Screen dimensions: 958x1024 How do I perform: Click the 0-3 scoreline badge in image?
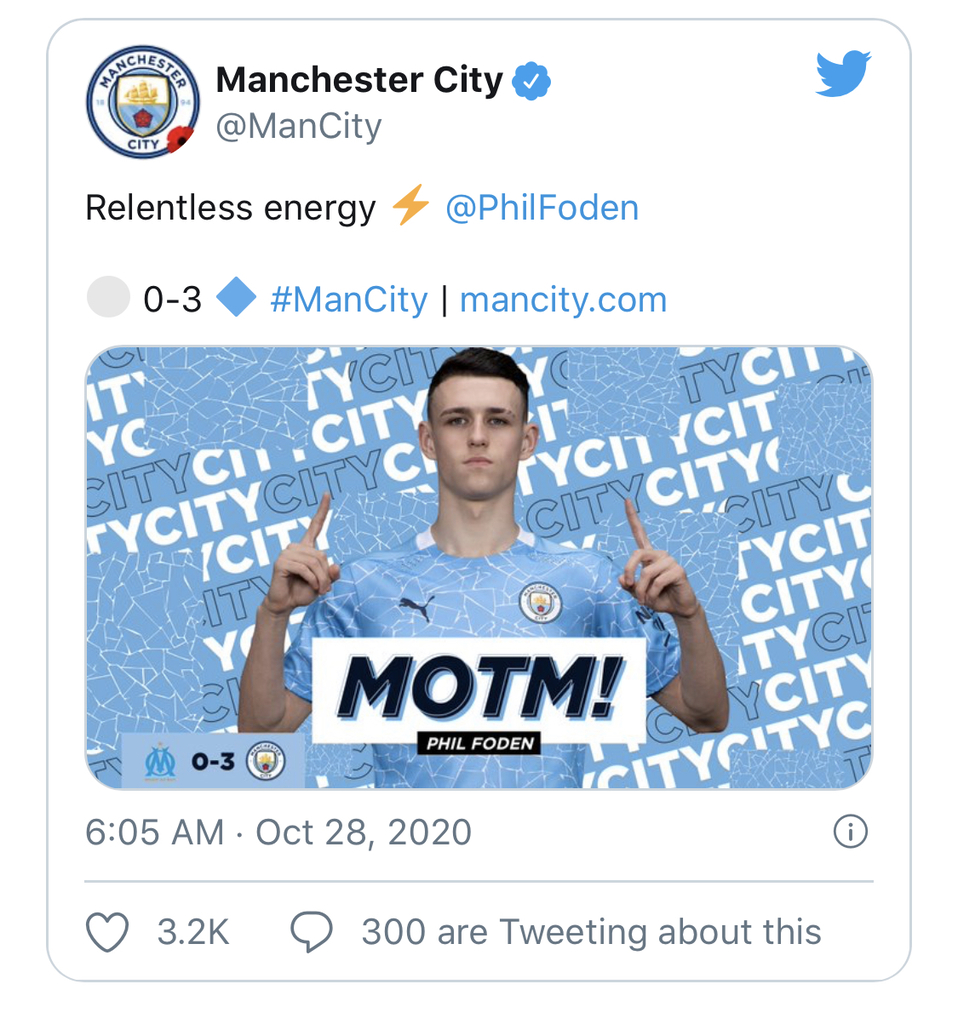[214, 761]
